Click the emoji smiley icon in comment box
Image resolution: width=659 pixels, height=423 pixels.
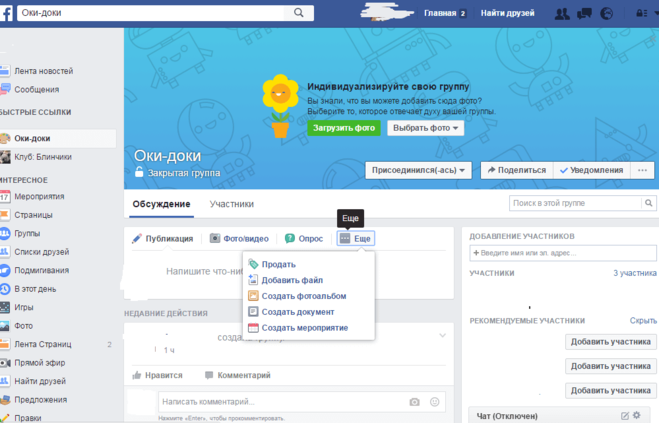[x=435, y=402]
